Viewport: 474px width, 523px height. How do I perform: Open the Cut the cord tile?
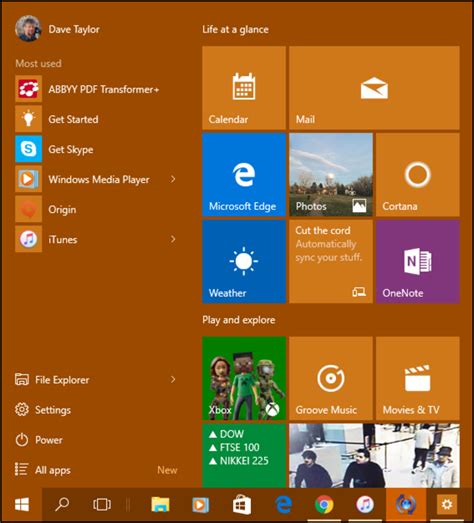(331, 262)
